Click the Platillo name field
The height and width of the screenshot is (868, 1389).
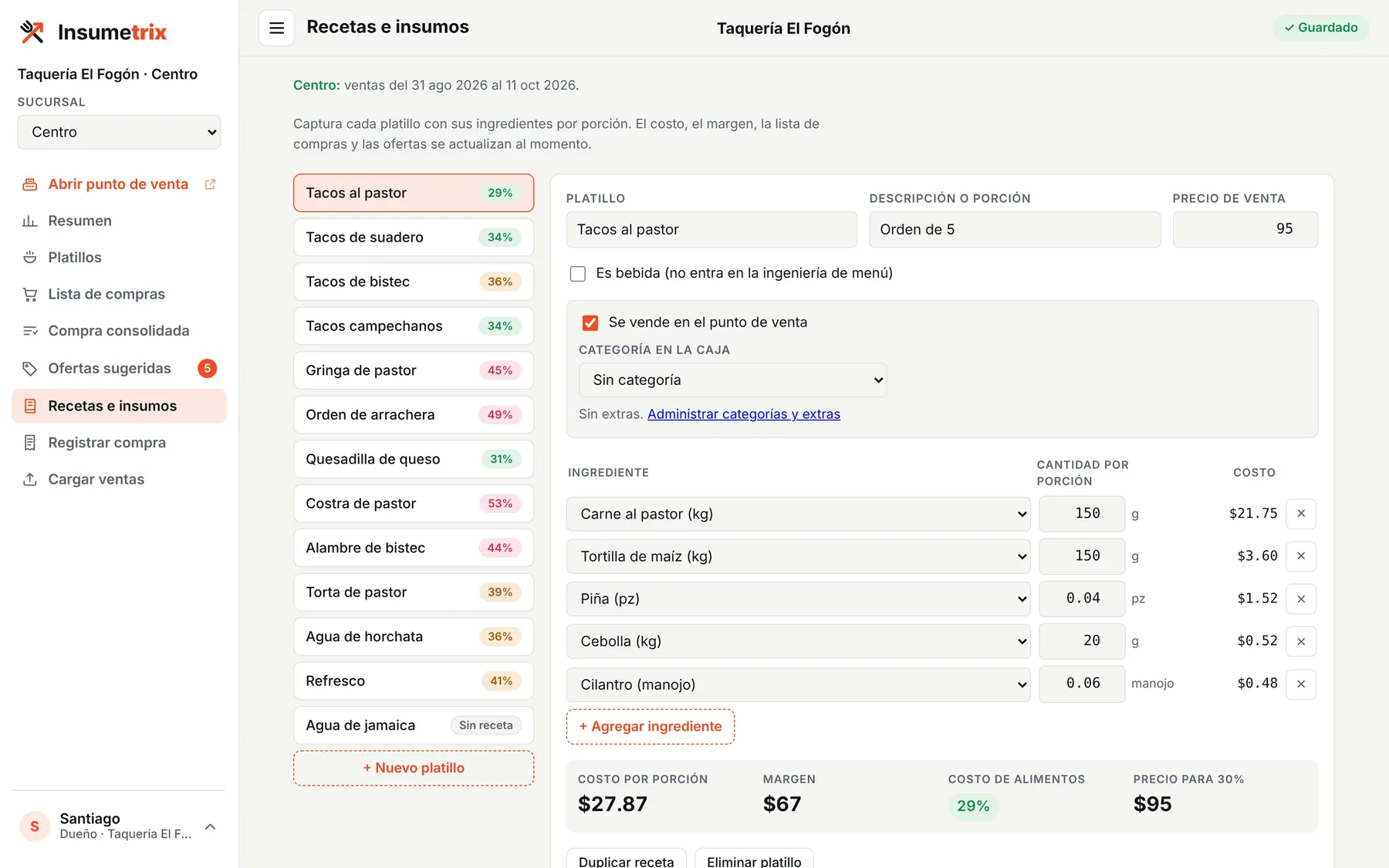pos(711,230)
